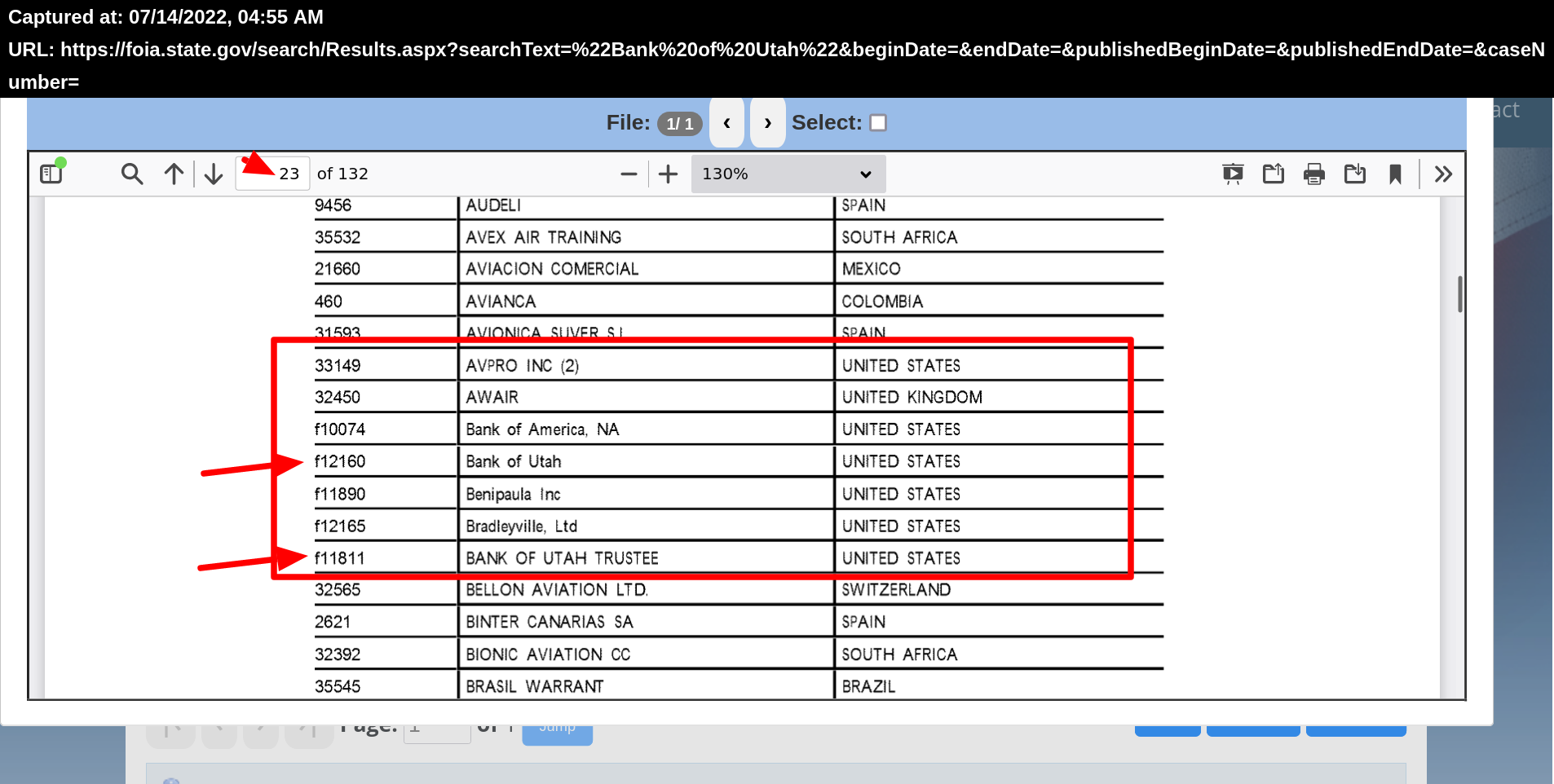Viewport: 1554px width, 784px height.
Task: Click the BRAZIL country cell
Action: click(x=868, y=686)
